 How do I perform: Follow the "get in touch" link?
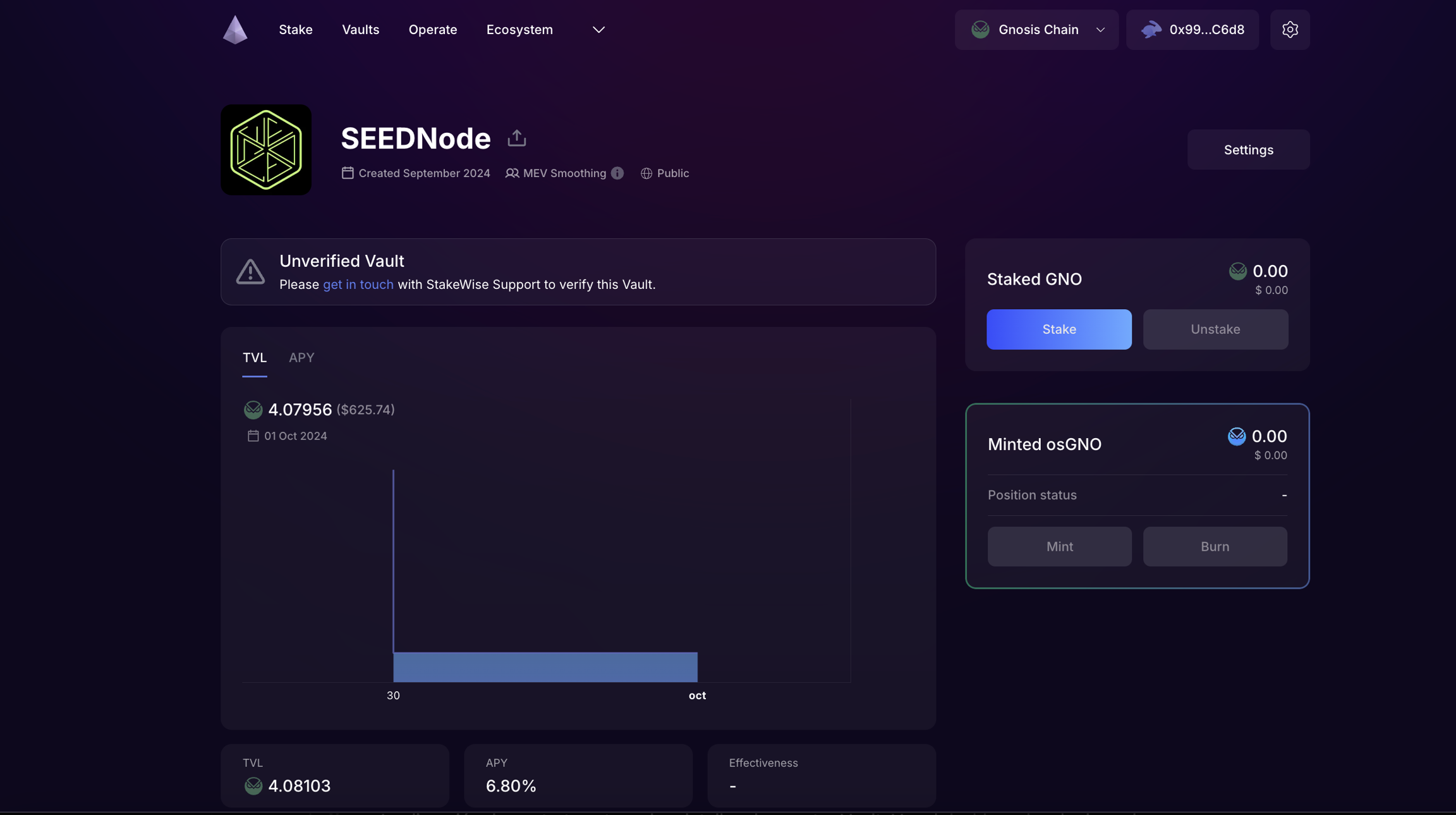pyautogui.click(x=358, y=285)
